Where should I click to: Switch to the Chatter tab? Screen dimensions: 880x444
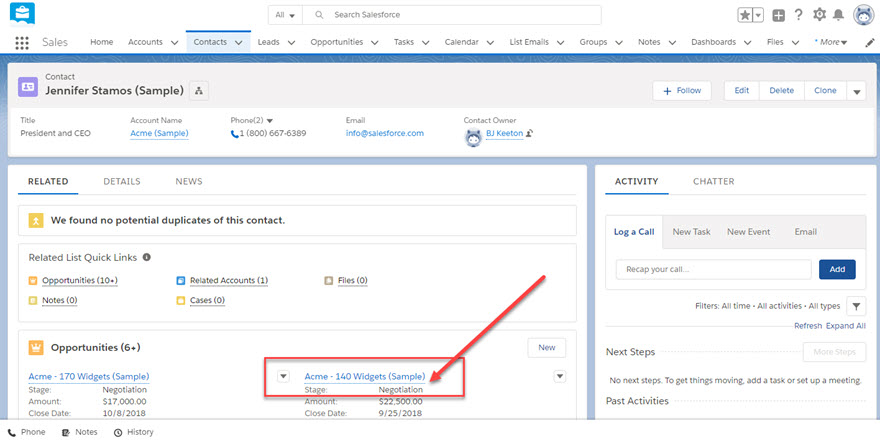(713, 181)
